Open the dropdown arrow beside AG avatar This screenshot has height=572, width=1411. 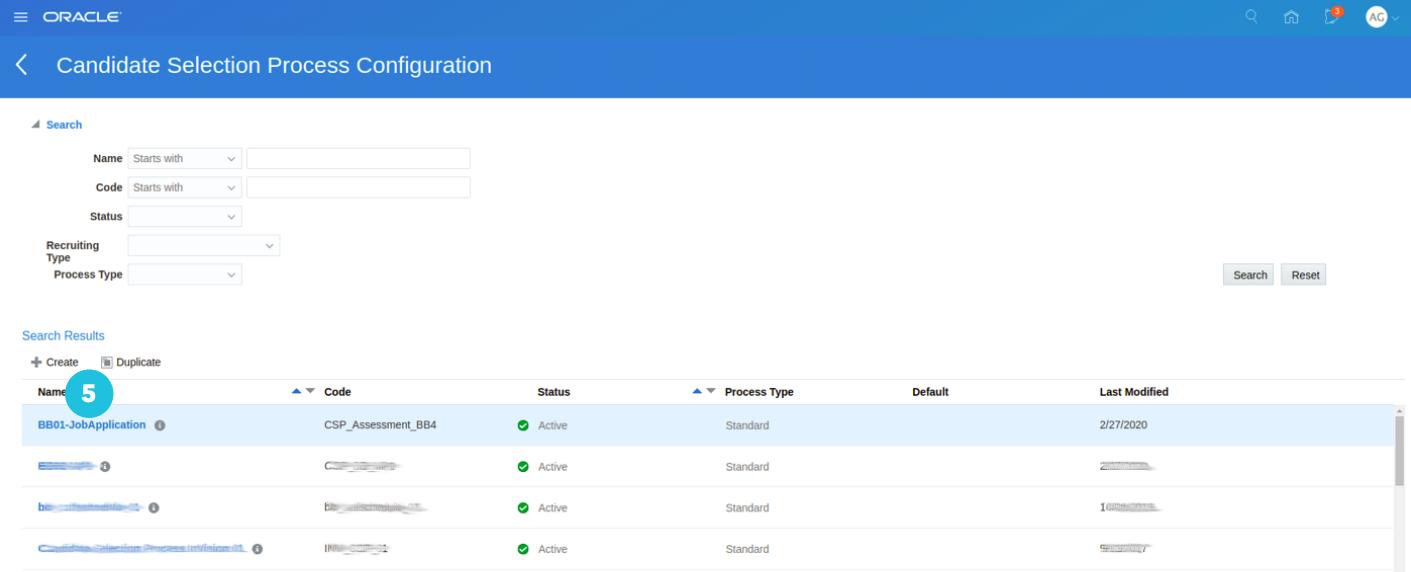point(1395,18)
